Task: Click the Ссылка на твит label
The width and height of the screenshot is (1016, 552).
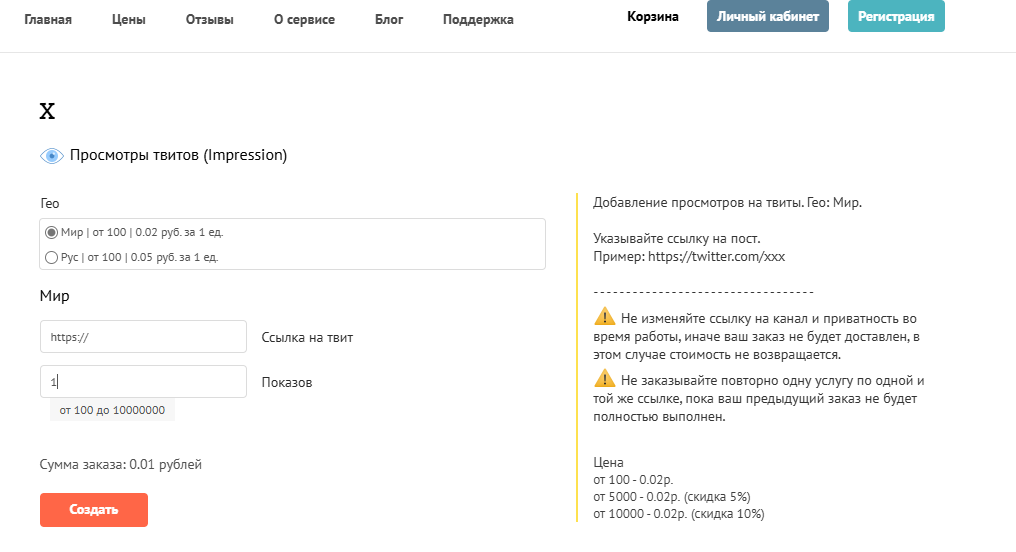Action: click(x=307, y=338)
